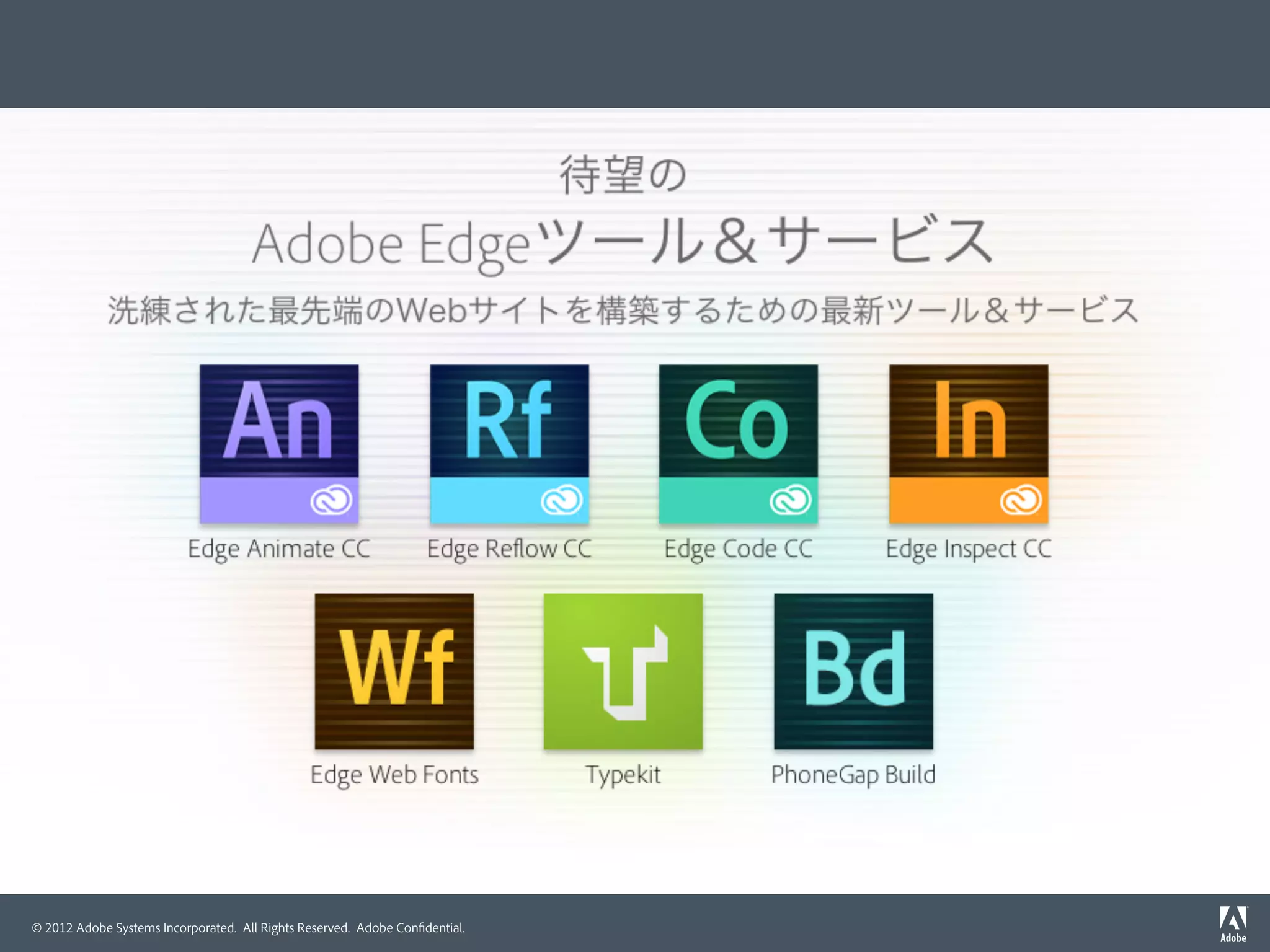Select the 'Edge Animate CC' label

click(279, 550)
